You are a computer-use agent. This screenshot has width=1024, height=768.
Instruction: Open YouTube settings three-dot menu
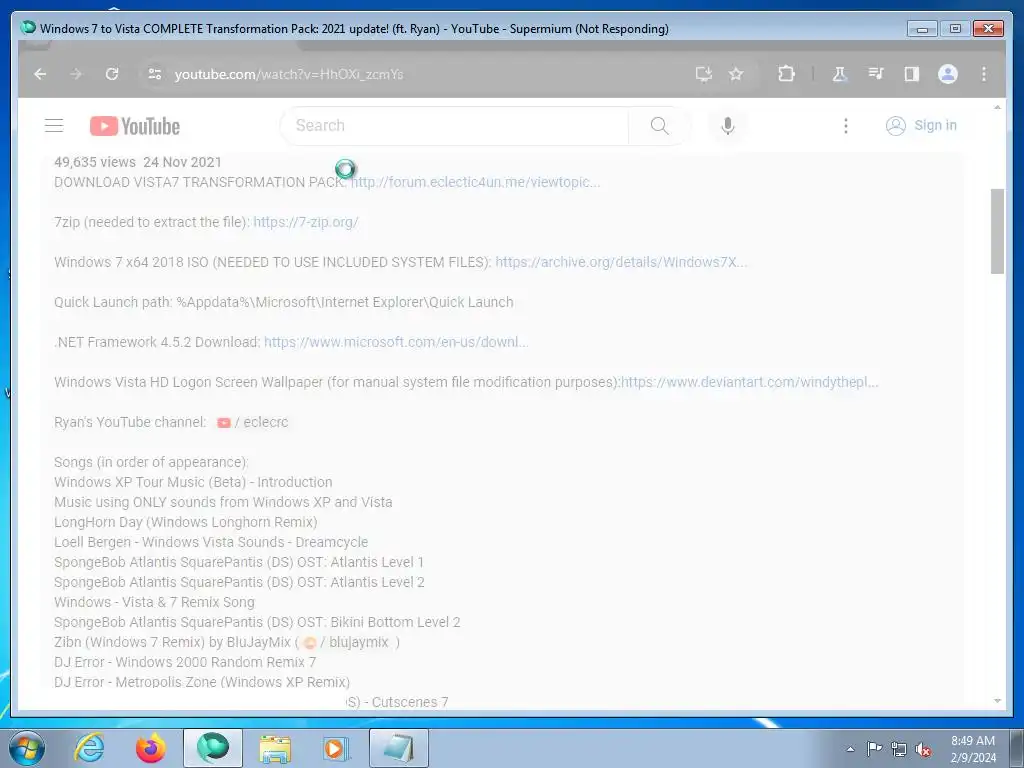[846, 125]
